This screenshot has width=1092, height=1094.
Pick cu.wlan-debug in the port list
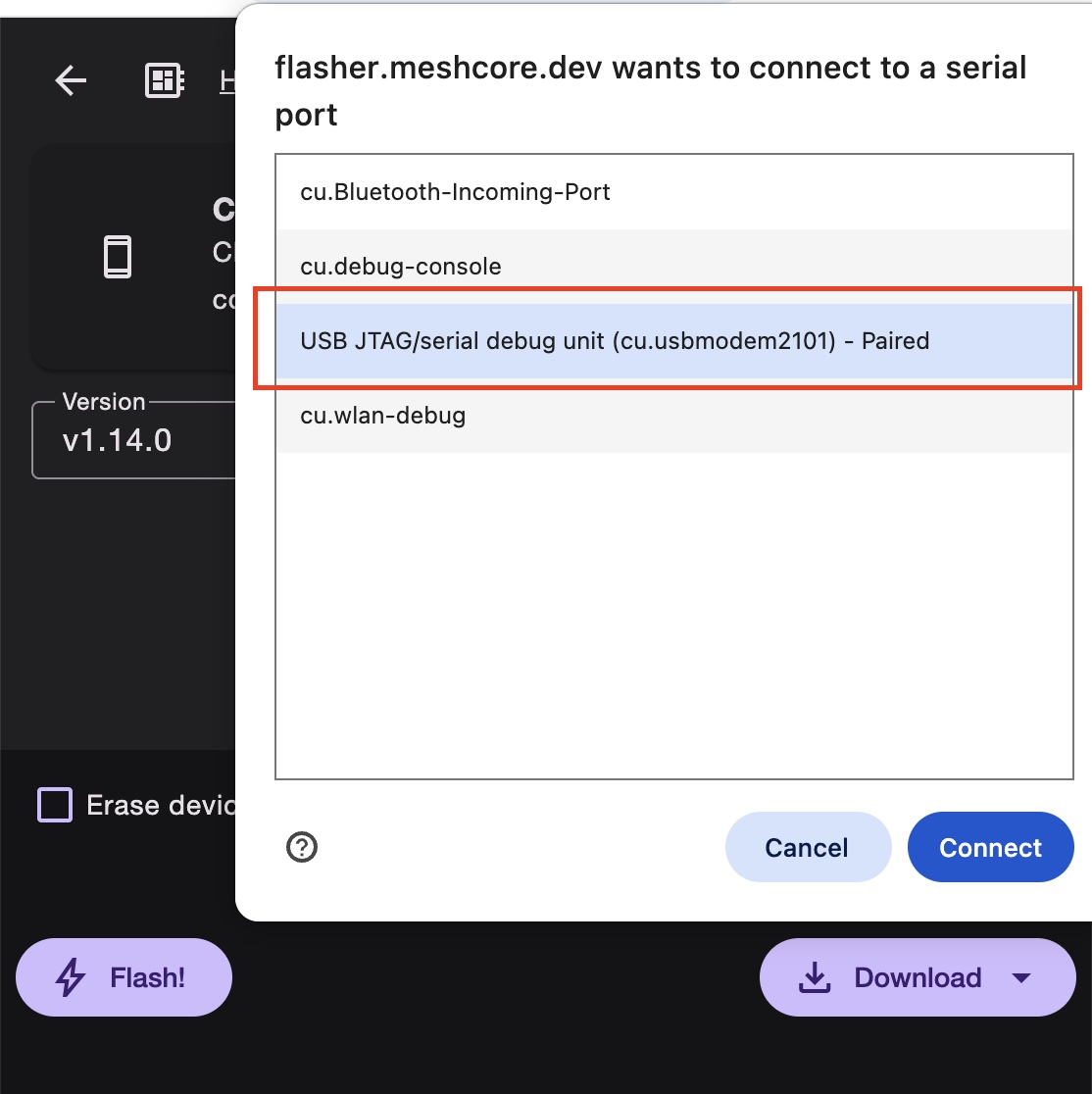pyautogui.click(x=383, y=416)
